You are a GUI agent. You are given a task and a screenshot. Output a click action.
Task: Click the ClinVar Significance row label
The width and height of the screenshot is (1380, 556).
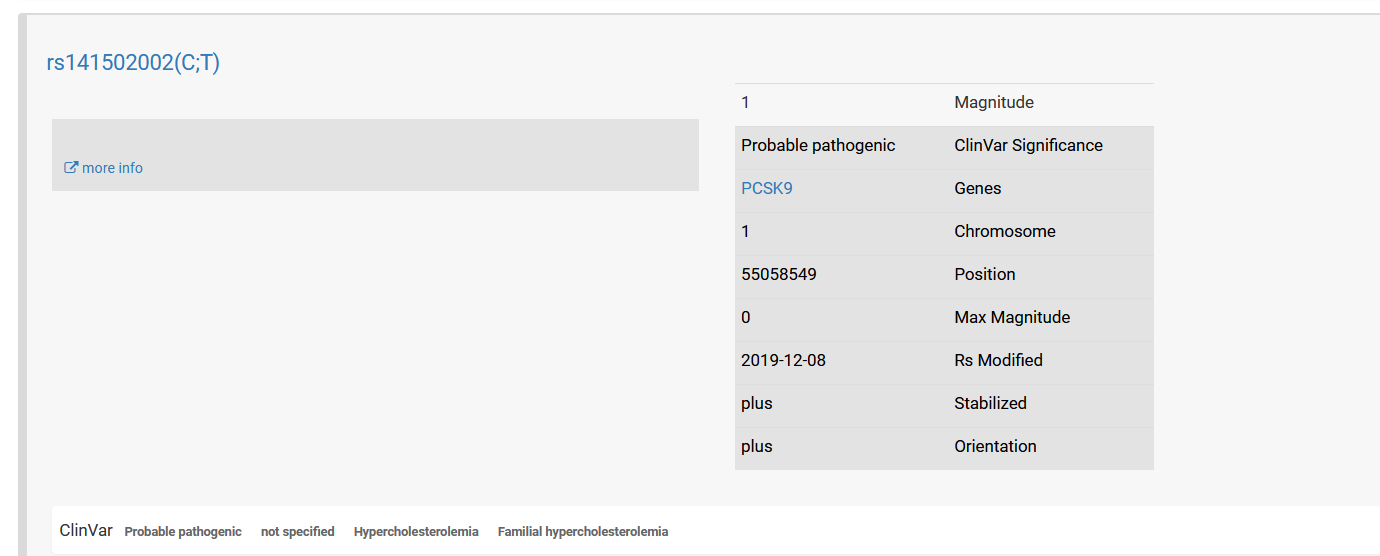(x=1029, y=145)
